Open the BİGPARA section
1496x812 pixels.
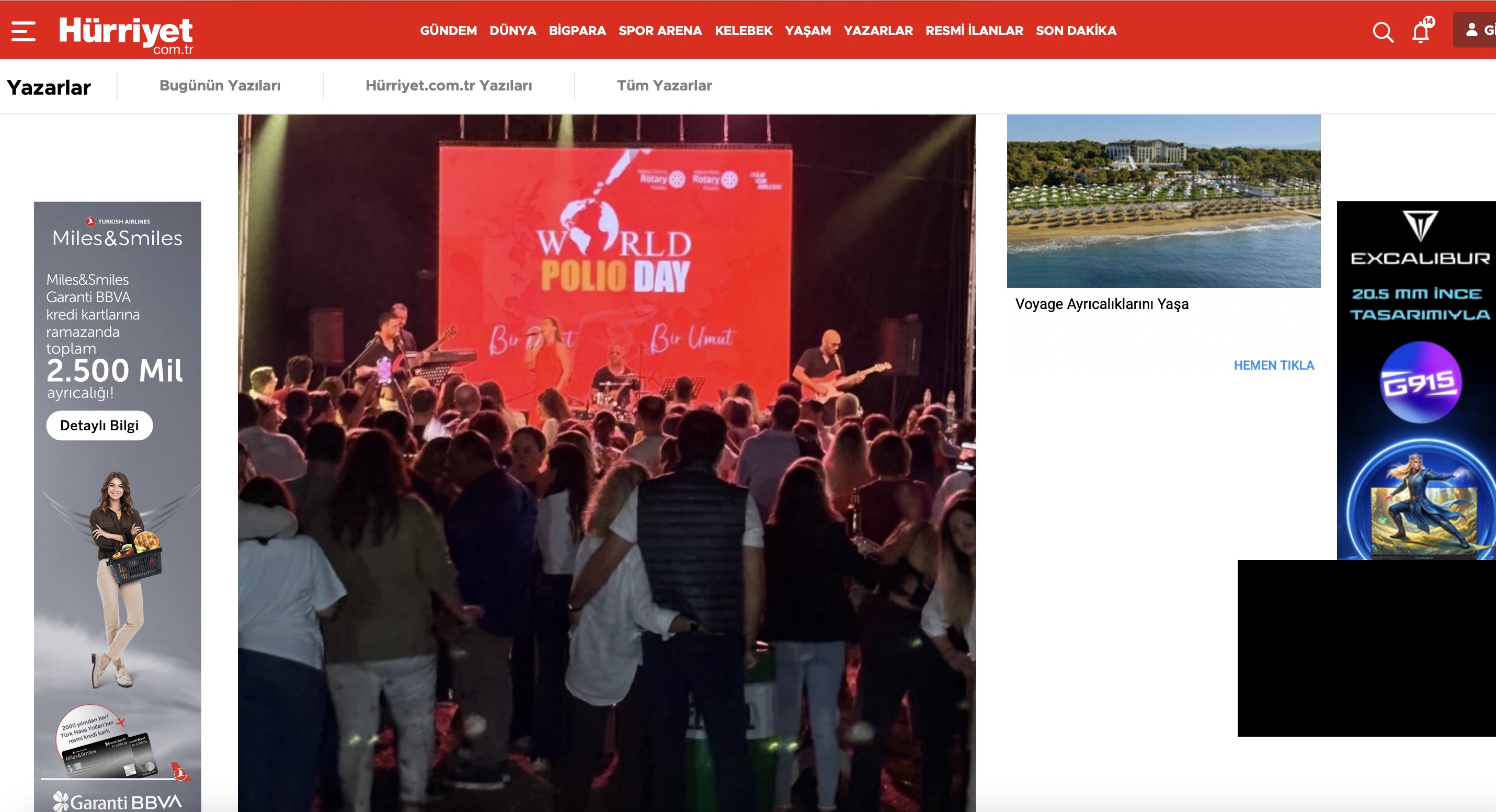(x=577, y=31)
